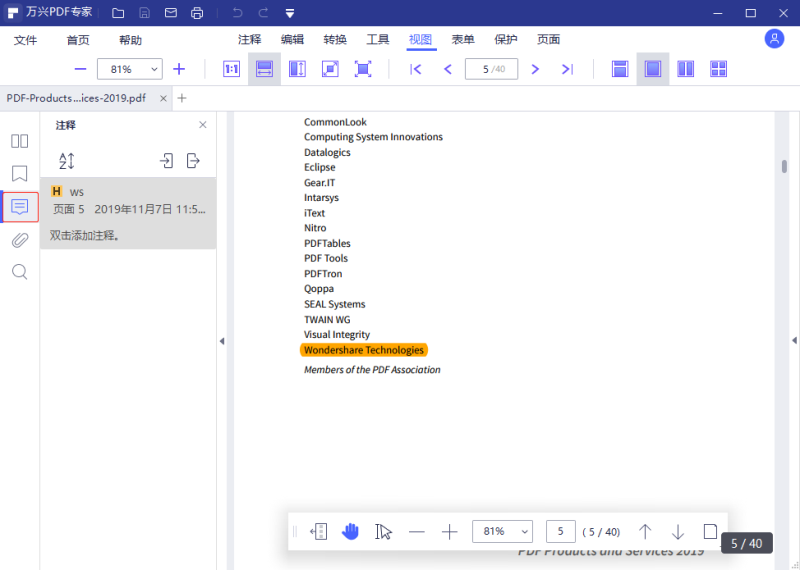Screen dimensions: 800x570
Task: Select the 视图 ribbon tab
Action: tap(420, 39)
